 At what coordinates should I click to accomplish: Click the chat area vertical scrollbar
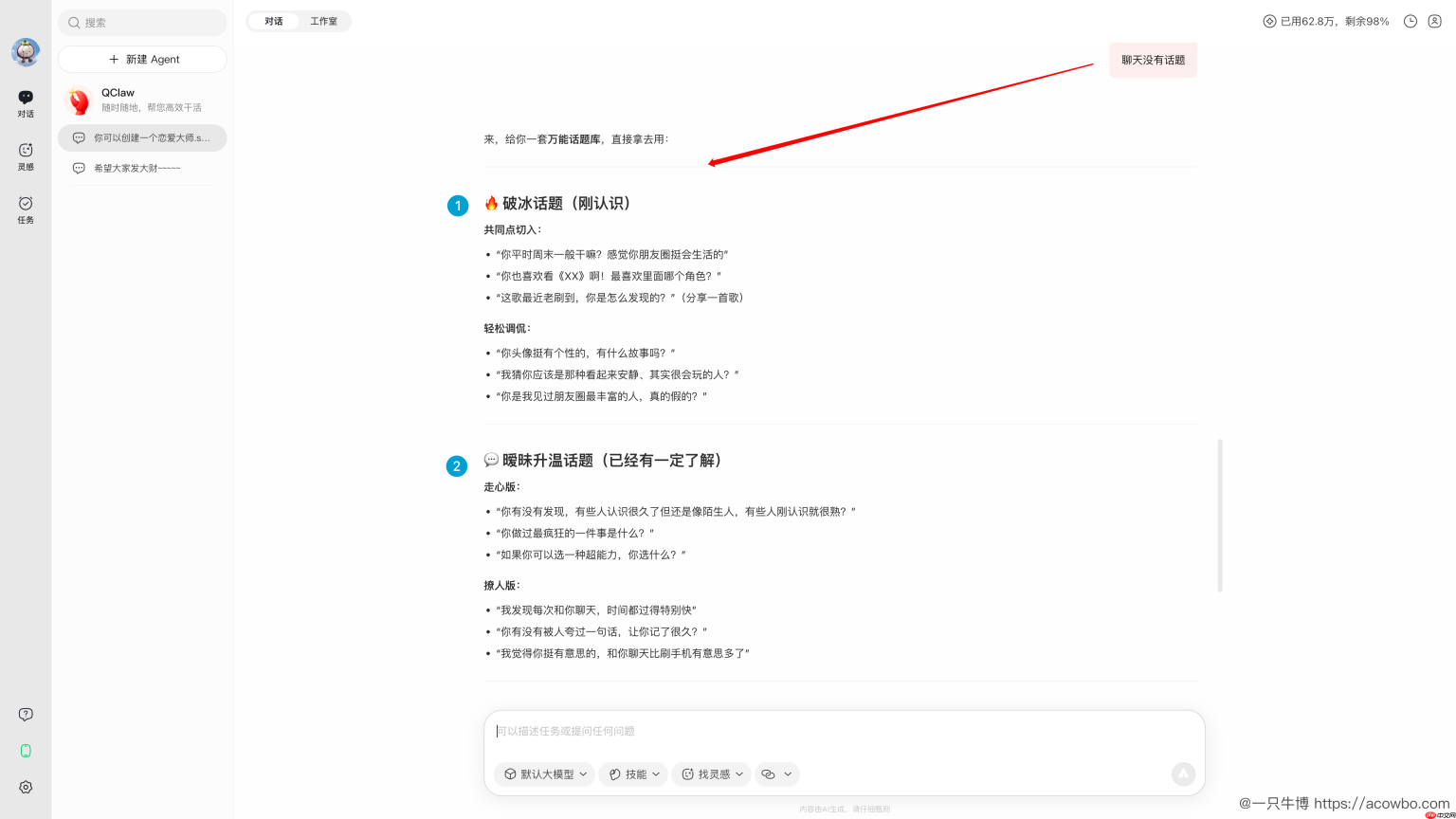(x=1220, y=516)
